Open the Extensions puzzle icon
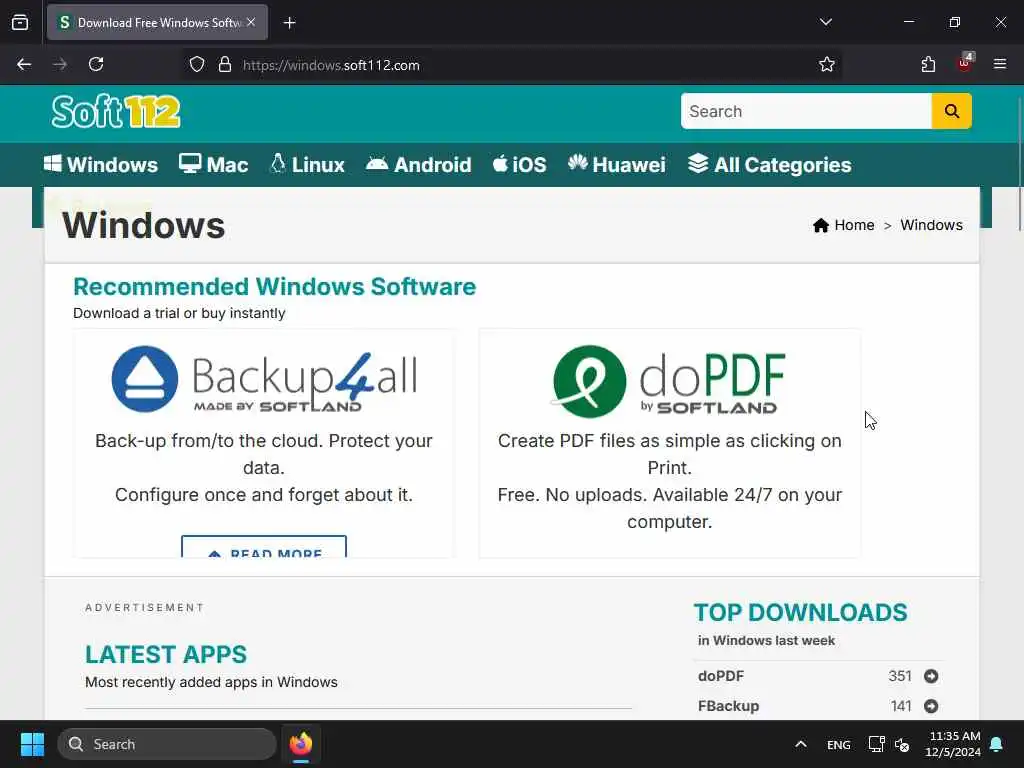This screenshot has height=768, width=1024. click(928, 65)
